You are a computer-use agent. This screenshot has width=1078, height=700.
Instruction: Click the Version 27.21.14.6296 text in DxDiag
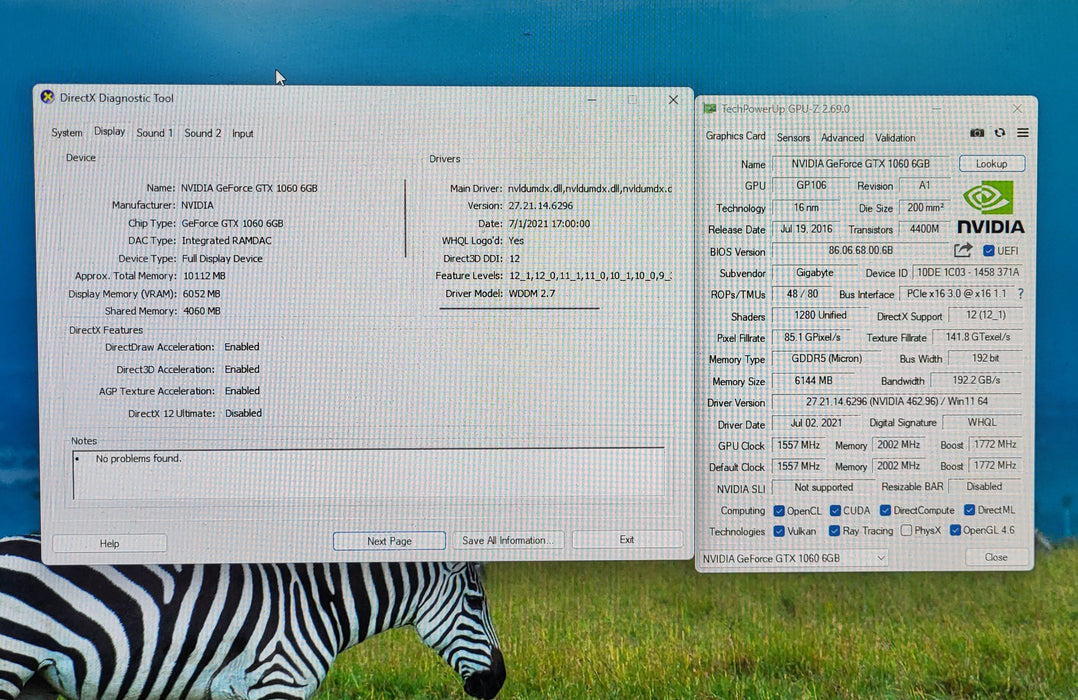(540, 206)
